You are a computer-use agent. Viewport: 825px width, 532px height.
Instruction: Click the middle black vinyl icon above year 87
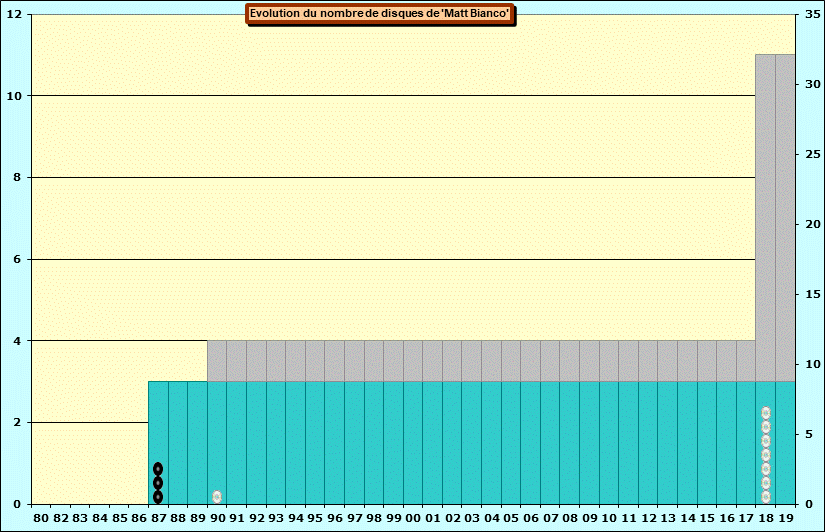click(x=158, y=483)
